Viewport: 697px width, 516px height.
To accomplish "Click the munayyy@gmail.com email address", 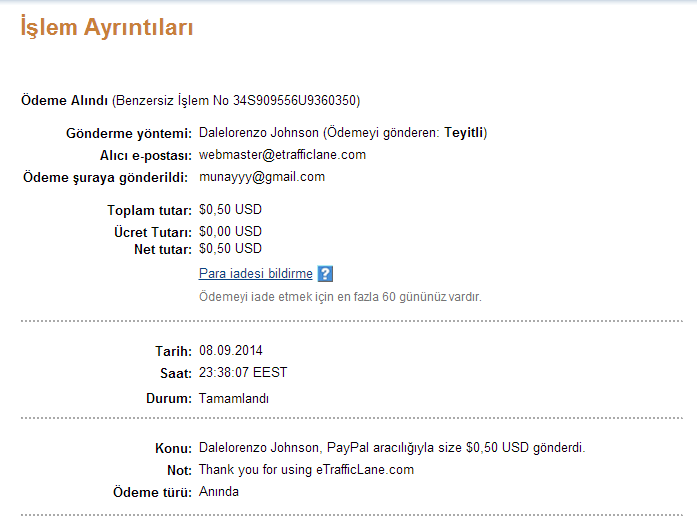I will tap(262, 177).
